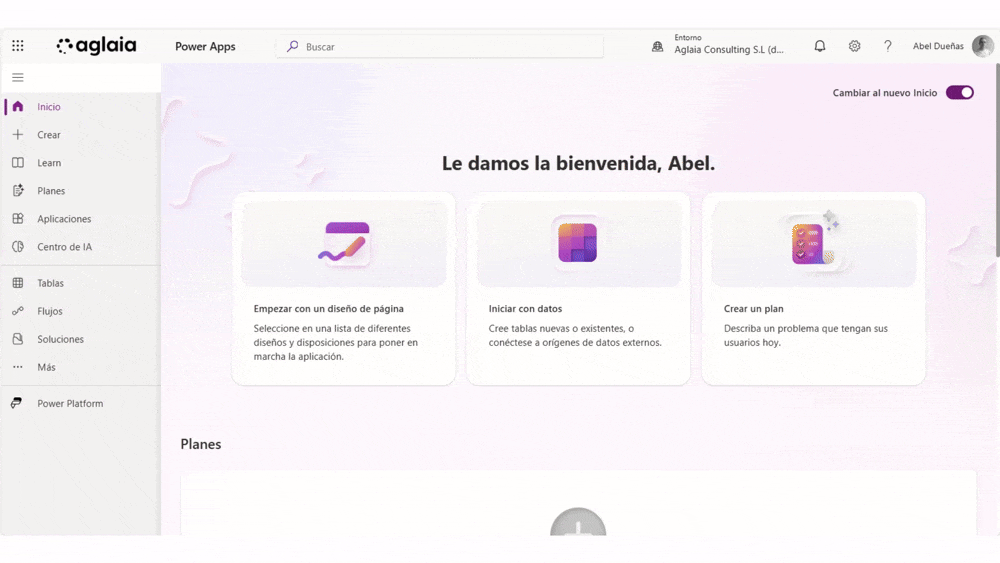The image size is (1000, 563).
Task: Click the page vertical scrollbar
Action: tap(997, 161)
